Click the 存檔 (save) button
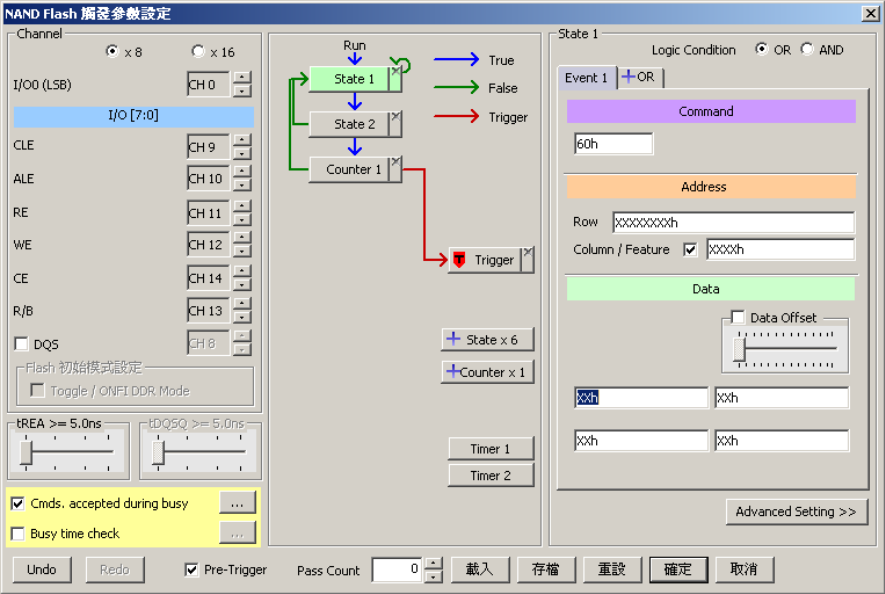The height and width of the screenshot is (594, 885). pyautogui.click(x=546, y=569)
